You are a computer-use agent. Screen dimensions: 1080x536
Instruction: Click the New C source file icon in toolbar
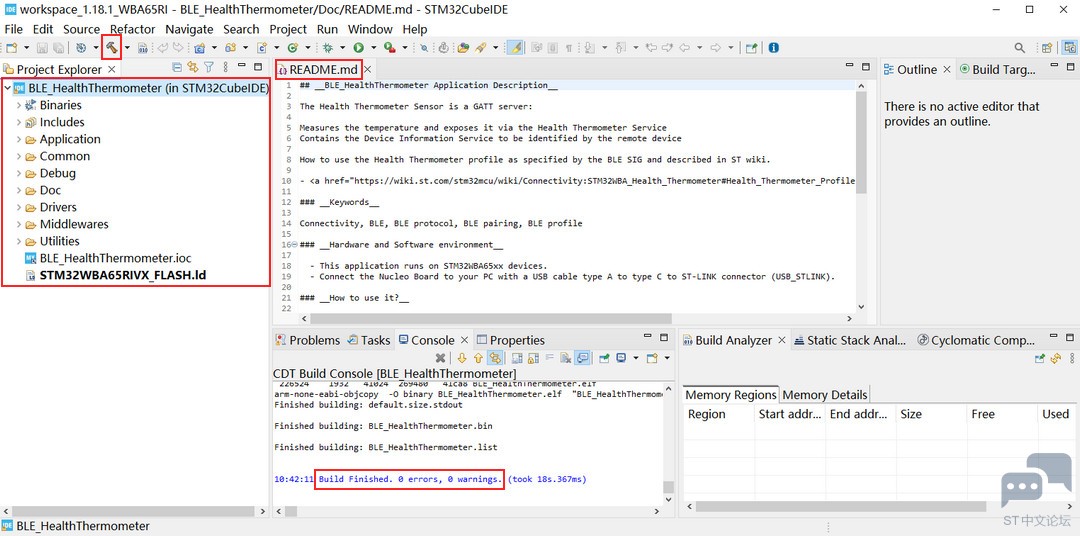click(x=262, y=48)
